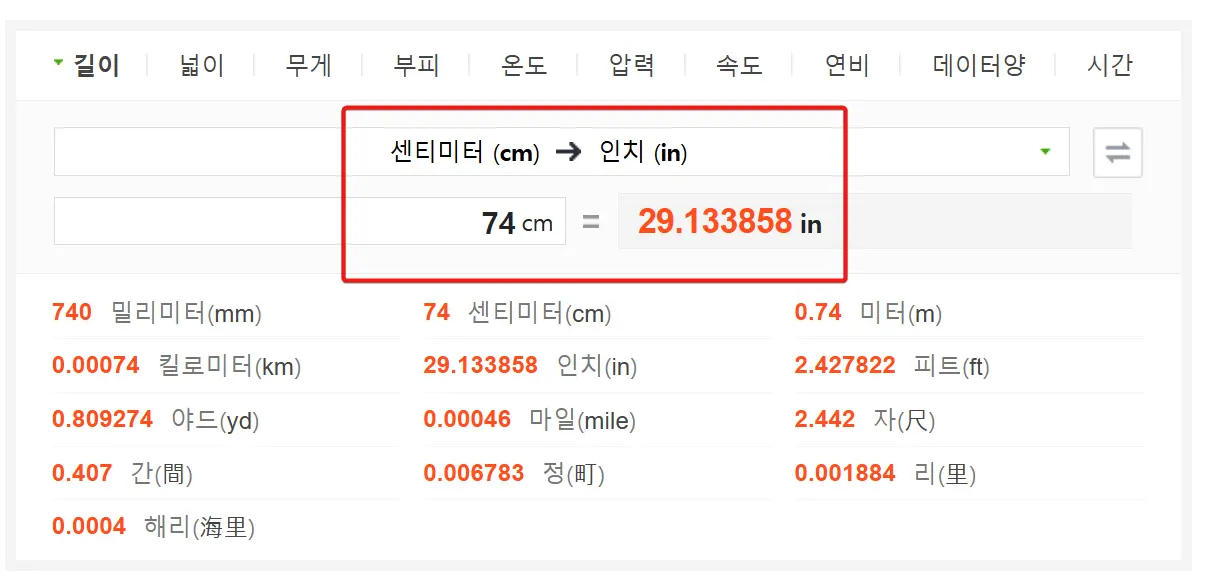Open the unit selection dropdown arrow
The image size is (1211, 583).
(1045, 152)
